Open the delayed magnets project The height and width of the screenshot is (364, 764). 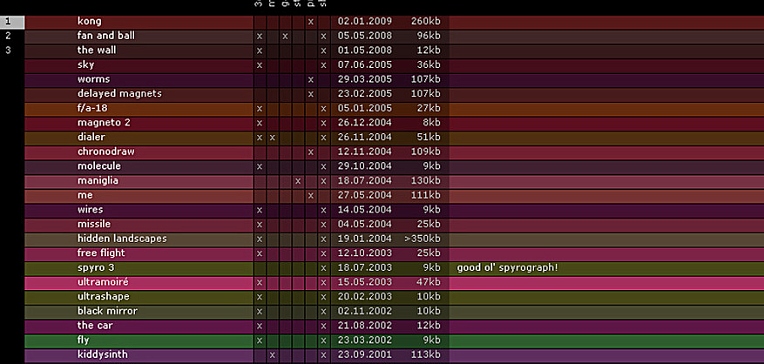pos(119,94)
